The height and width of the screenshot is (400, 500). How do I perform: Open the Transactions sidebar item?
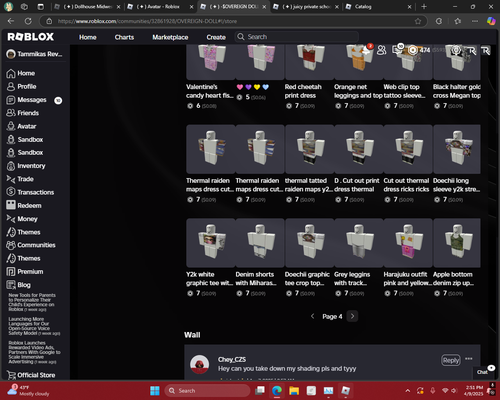point(30,192)
